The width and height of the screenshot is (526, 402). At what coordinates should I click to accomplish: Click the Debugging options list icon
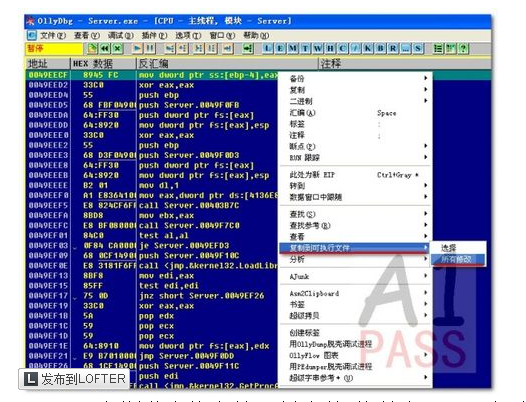click(438, 49)
